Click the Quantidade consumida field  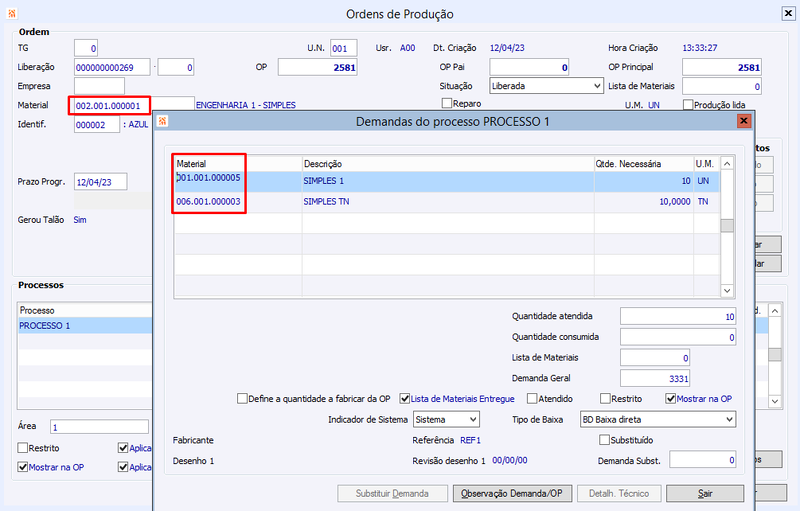(678, 337)
